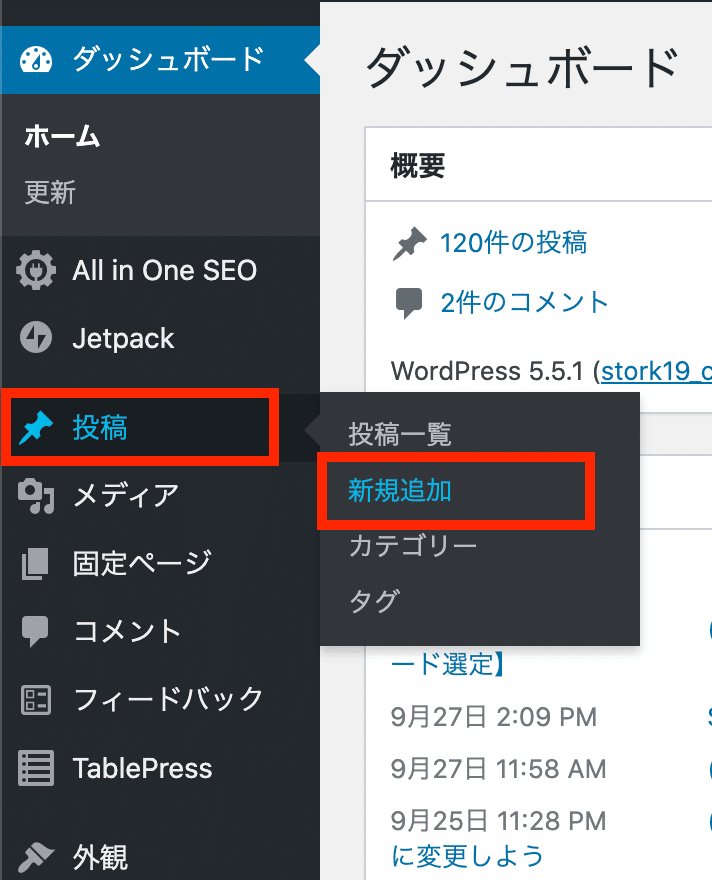This screenshot has height=880, width=712.
Task: Open the ダッシュボード menu item
Action: click(160, 60)
